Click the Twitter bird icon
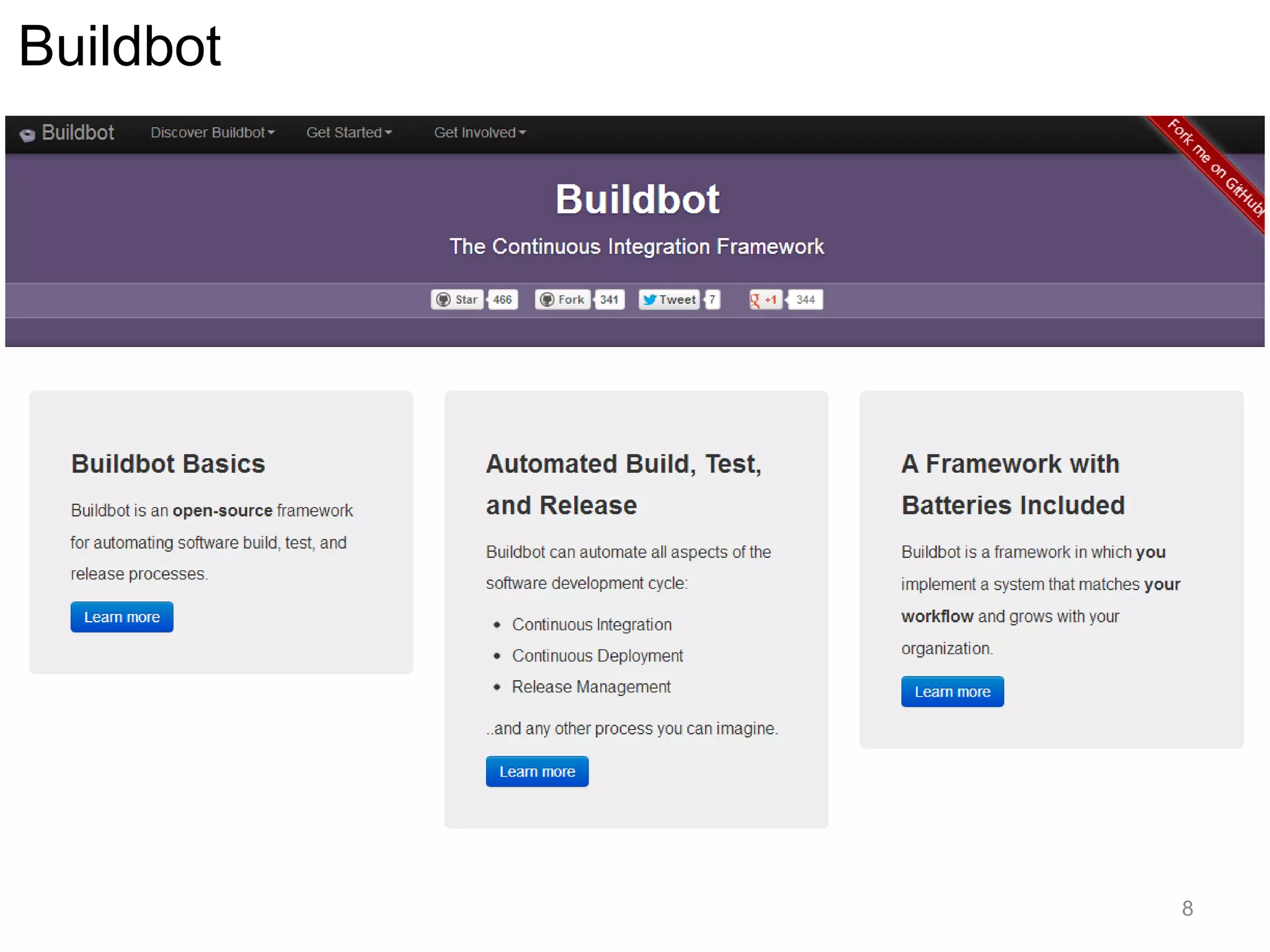This screenshot has width=1270, height=952. (x=650, y=299)
